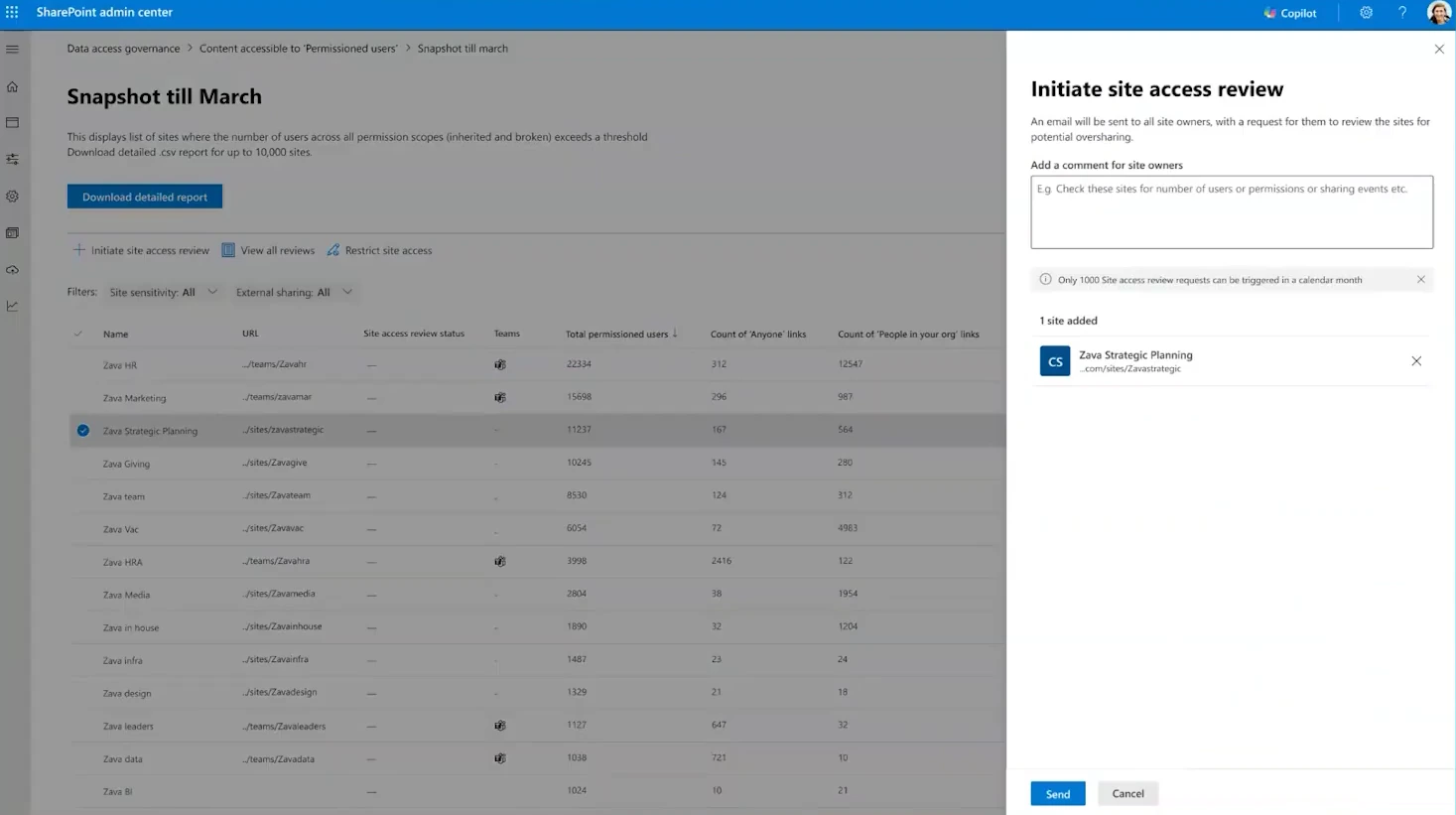Click the Teams icon for Zava leaders
This screenshot has width=1456, height=815.
point(500,726)
